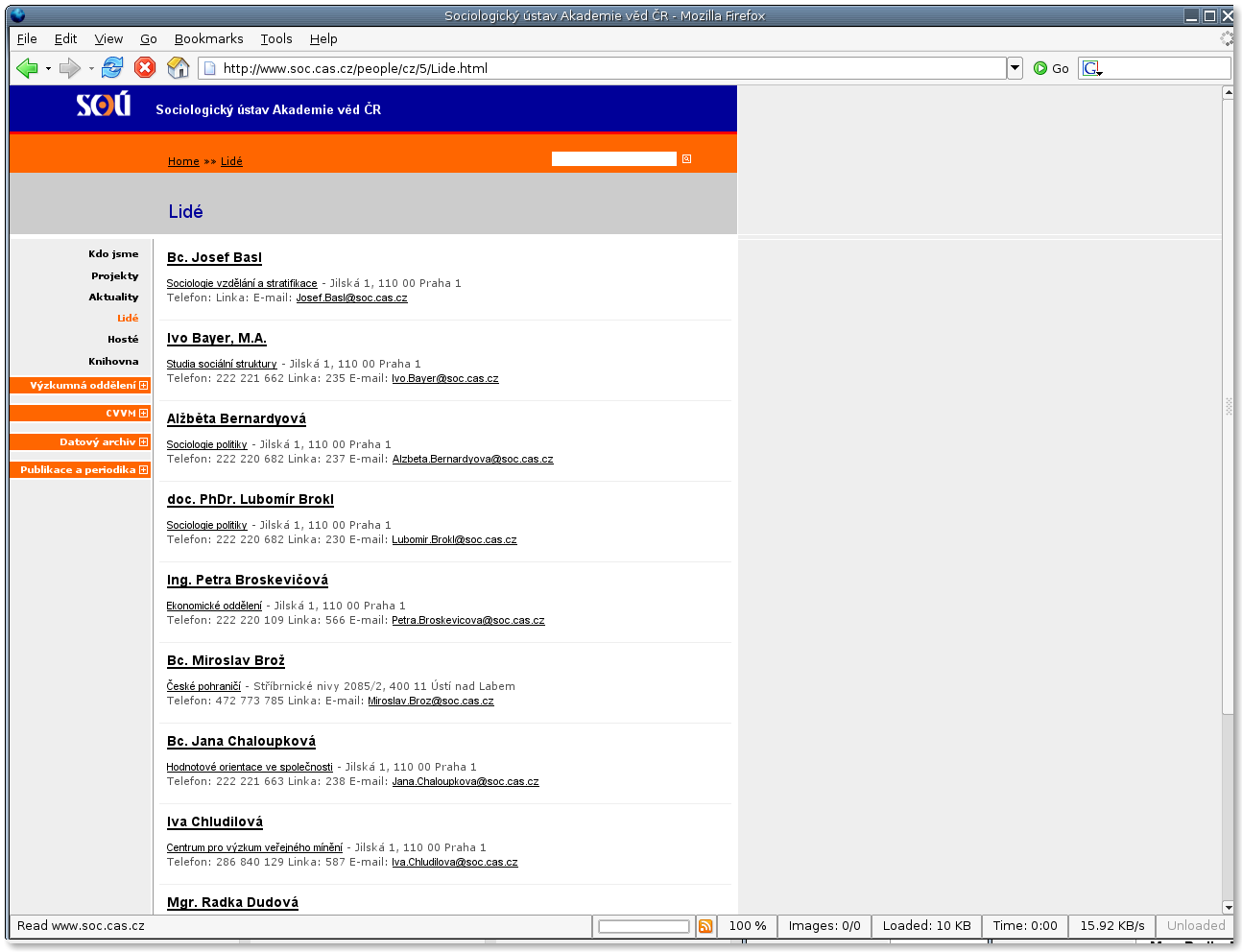Viewport: 1242px width, 952px height.
Task: Expand the Výzkumná oddělení sidebar section
Action: tap(143, 386)
